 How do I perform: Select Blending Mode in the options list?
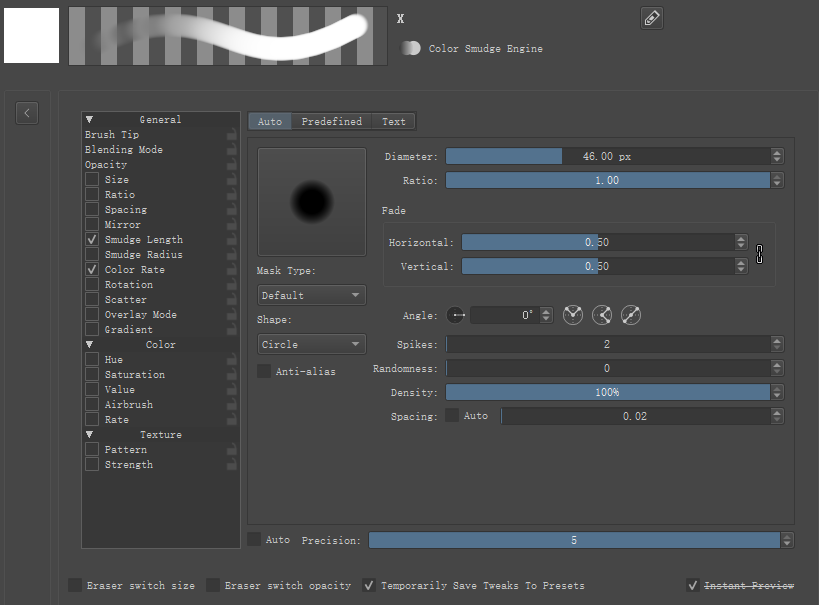tap(124, 150)
